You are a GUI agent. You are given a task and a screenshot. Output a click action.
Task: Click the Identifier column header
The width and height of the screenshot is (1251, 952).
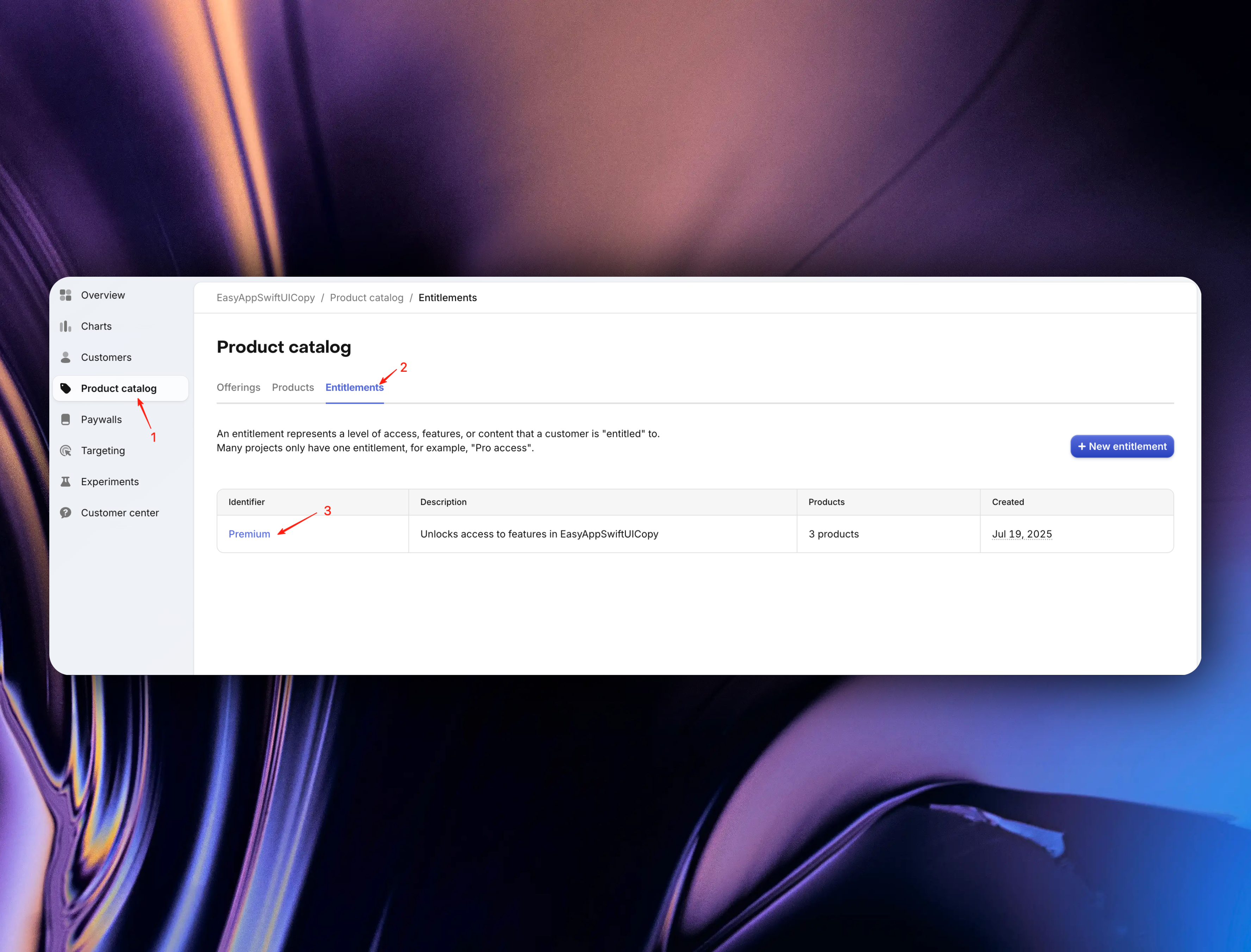[x=247, y=502]
